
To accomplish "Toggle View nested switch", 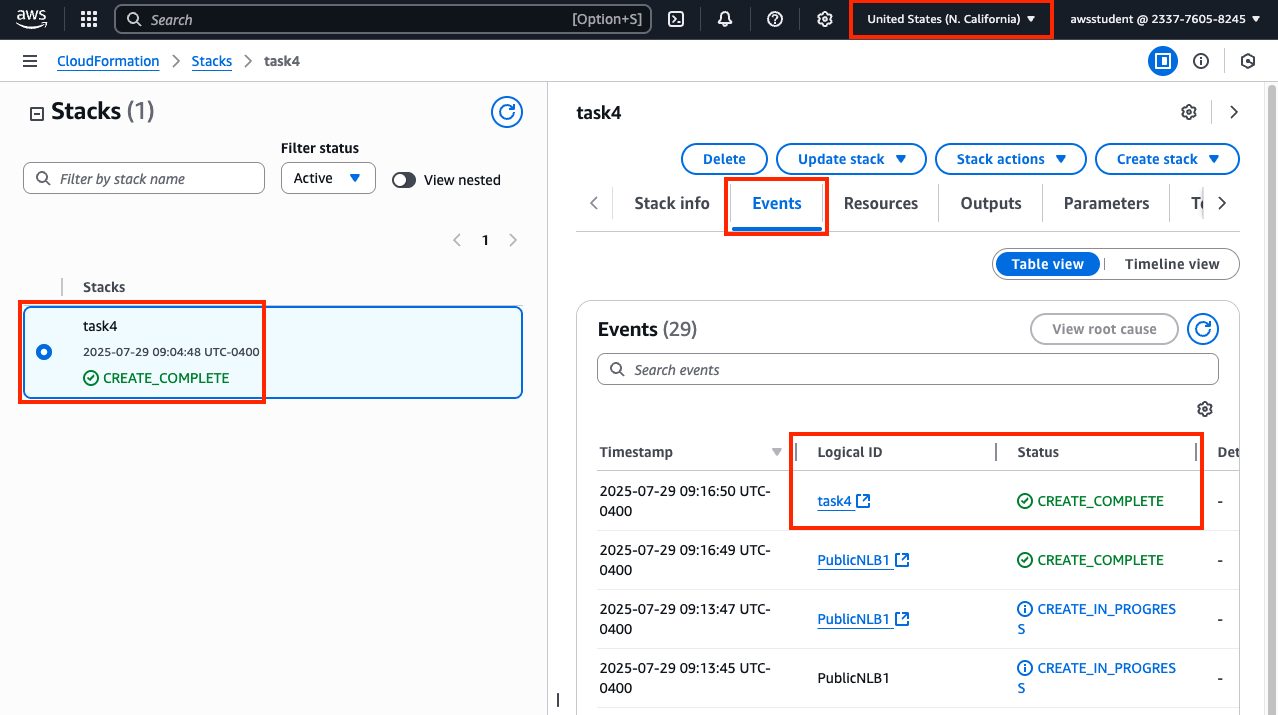I will point(404,180).
